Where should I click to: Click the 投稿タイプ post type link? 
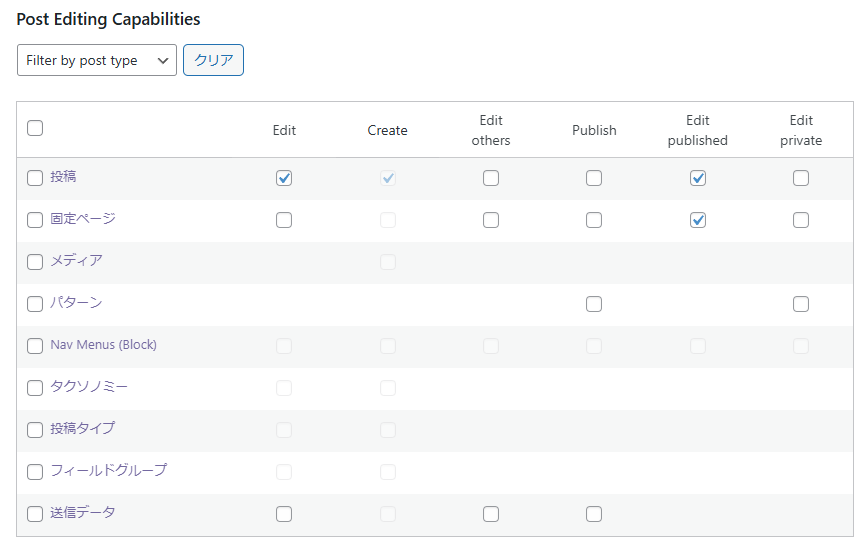coord(83,428)
